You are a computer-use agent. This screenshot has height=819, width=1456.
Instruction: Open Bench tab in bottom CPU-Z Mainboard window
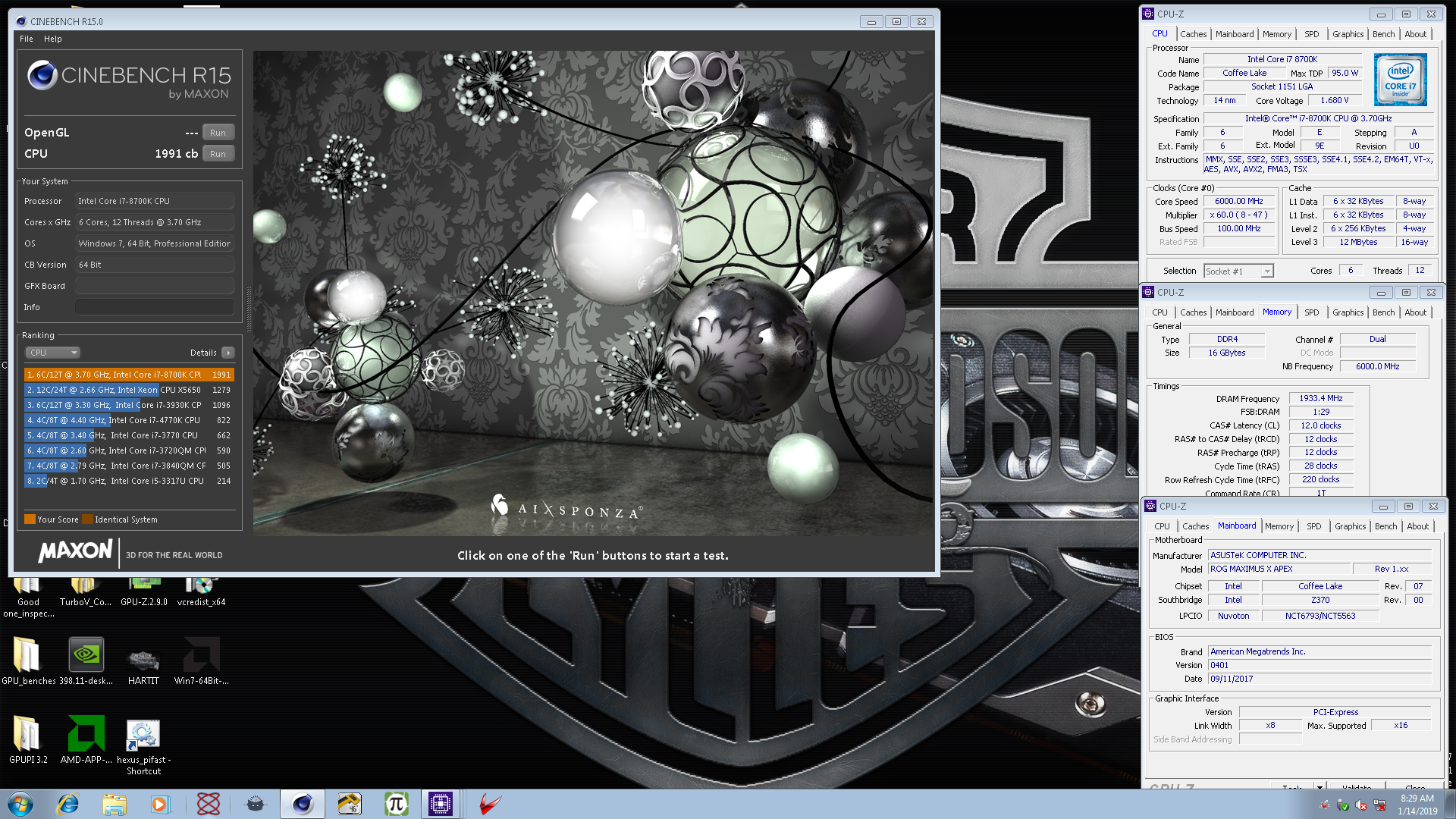(1385, 526)
